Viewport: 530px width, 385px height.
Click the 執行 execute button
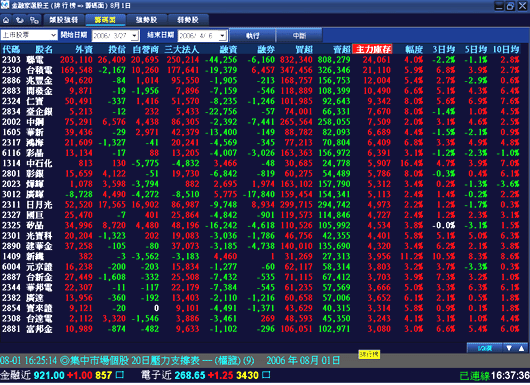pos(252,35)
